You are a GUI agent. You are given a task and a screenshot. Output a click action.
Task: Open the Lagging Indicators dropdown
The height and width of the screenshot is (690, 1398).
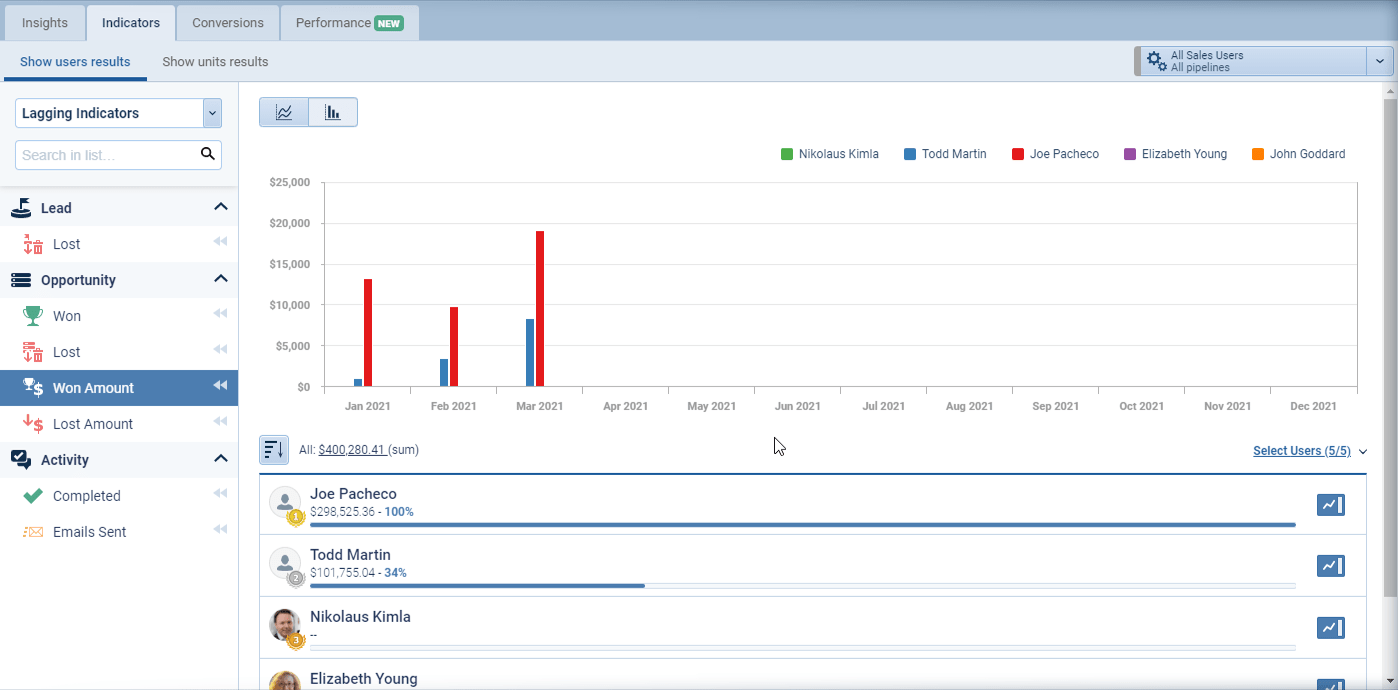(211, 113)
